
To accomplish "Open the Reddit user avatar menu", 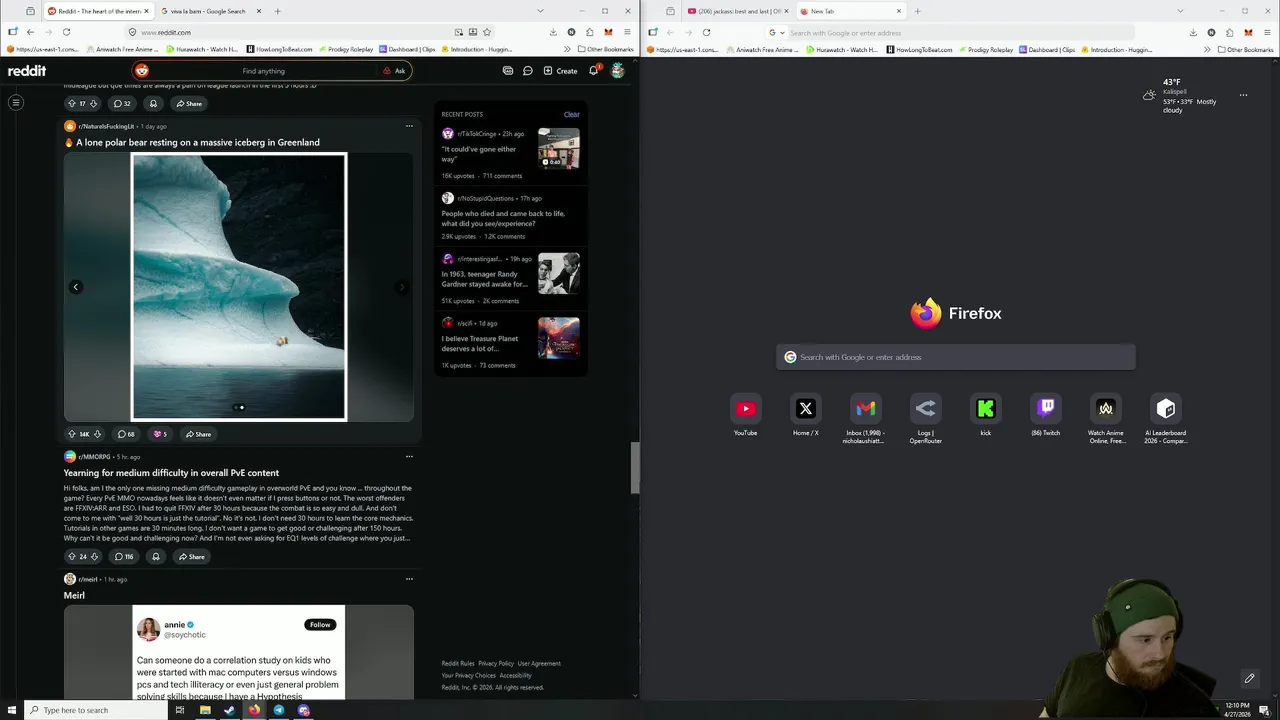I will click(618, 71).
